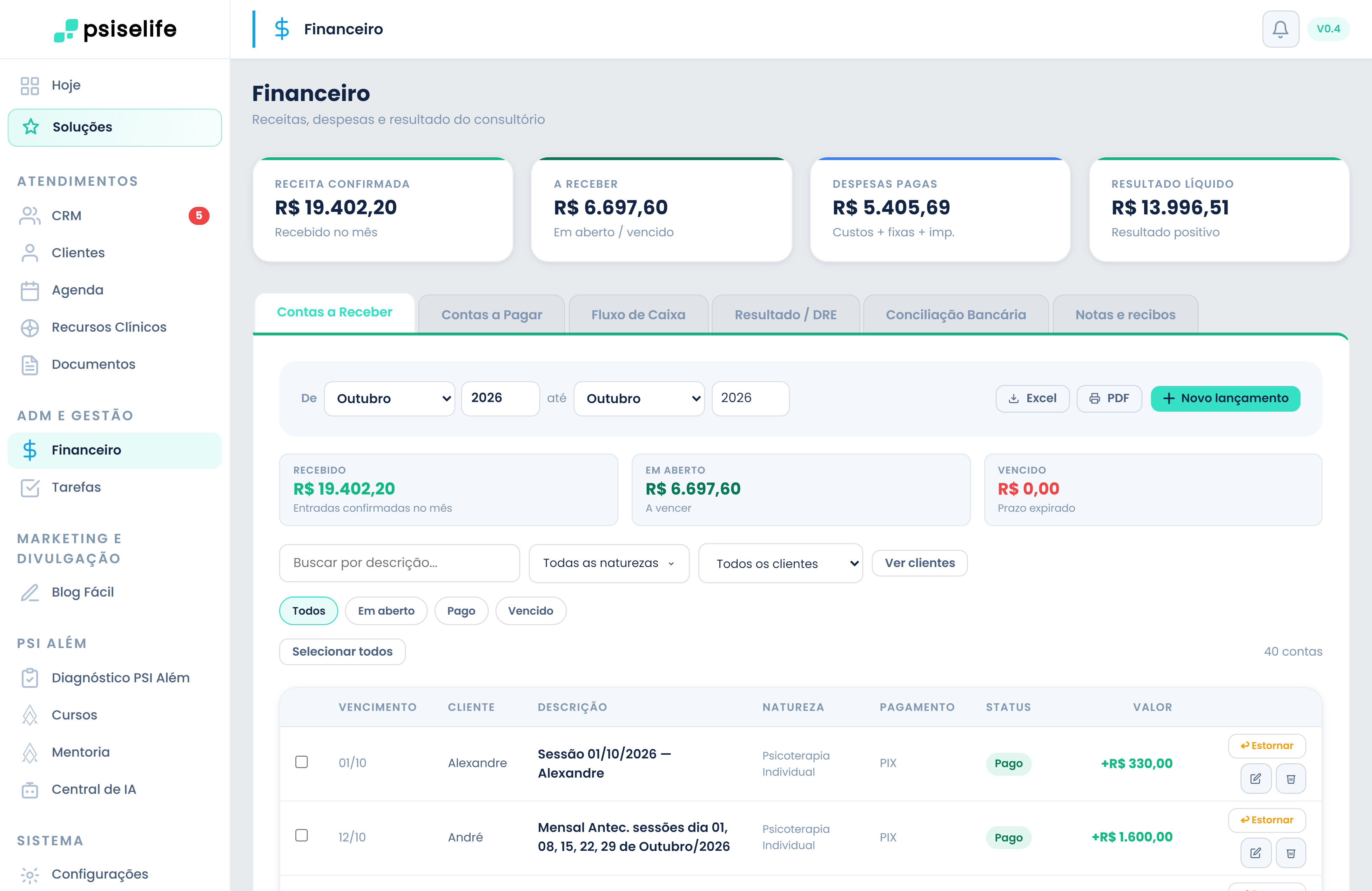Switch to Resultado / DRE tab
The height and width of the screenshot is (891, 1372).
coord(785,315)
